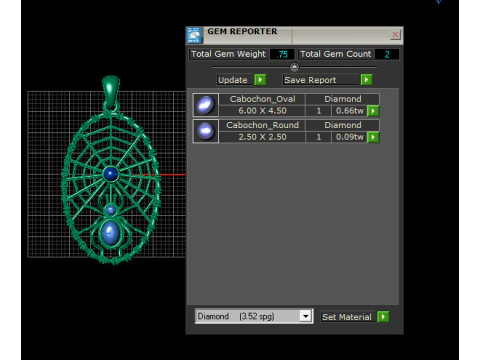This screenshot has height=360, width=480.
Task: Click the 6.00 X 4.50 size cell
Action: [x=262, y=111]
